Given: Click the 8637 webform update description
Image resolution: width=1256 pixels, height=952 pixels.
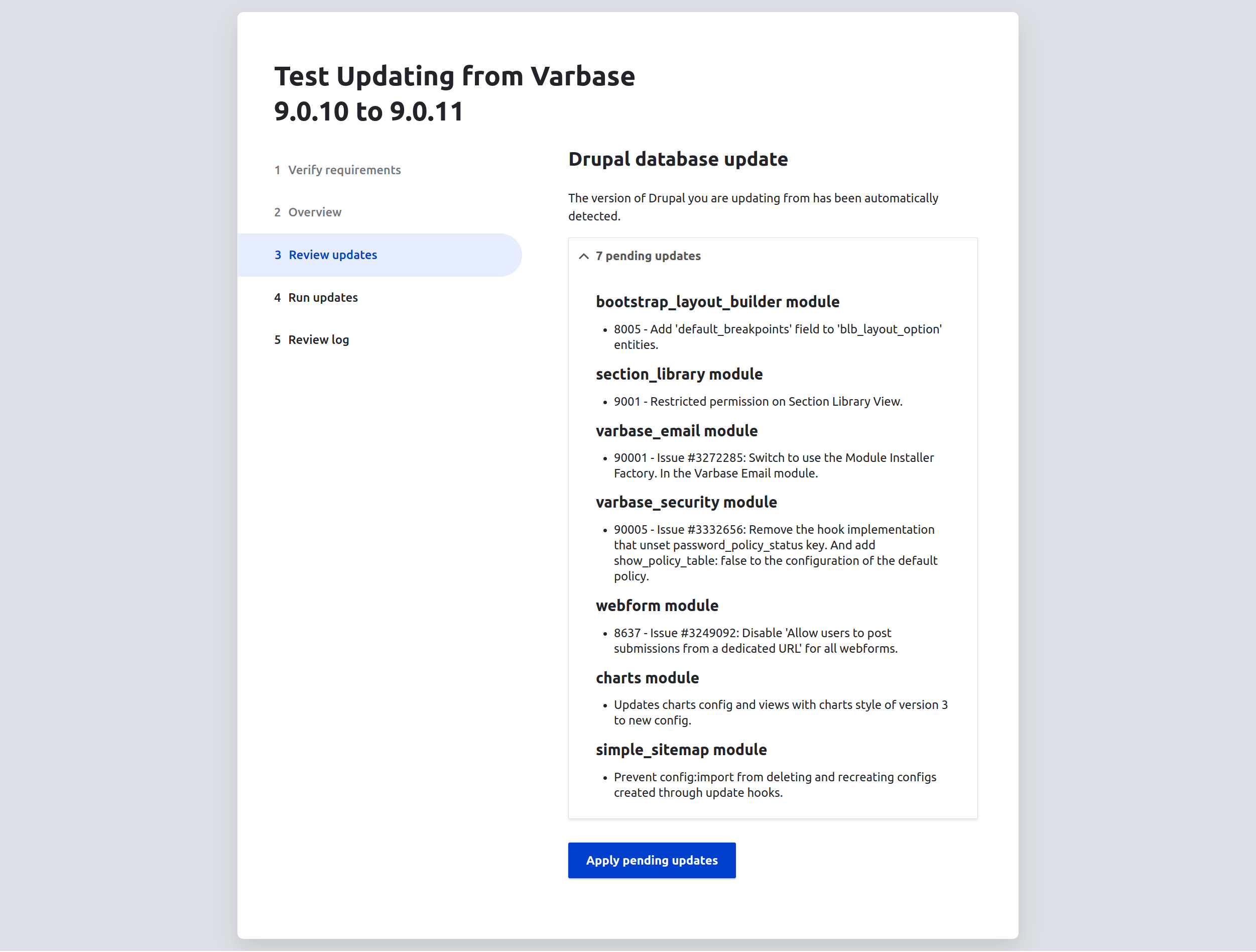Looking at the screenshot, I should pyautogui.click(x=755, y=641).
